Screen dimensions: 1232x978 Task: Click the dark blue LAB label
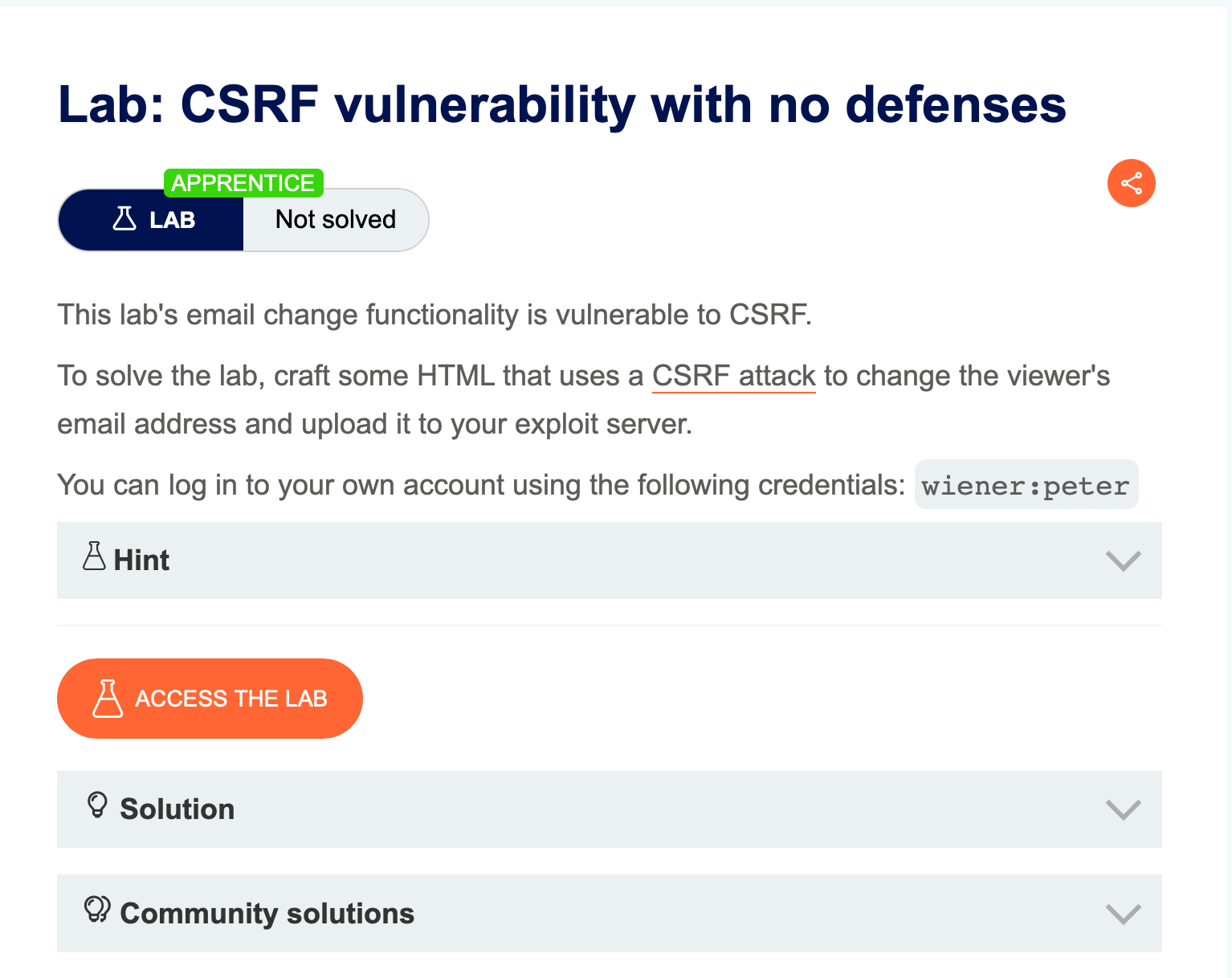[172, 220]
